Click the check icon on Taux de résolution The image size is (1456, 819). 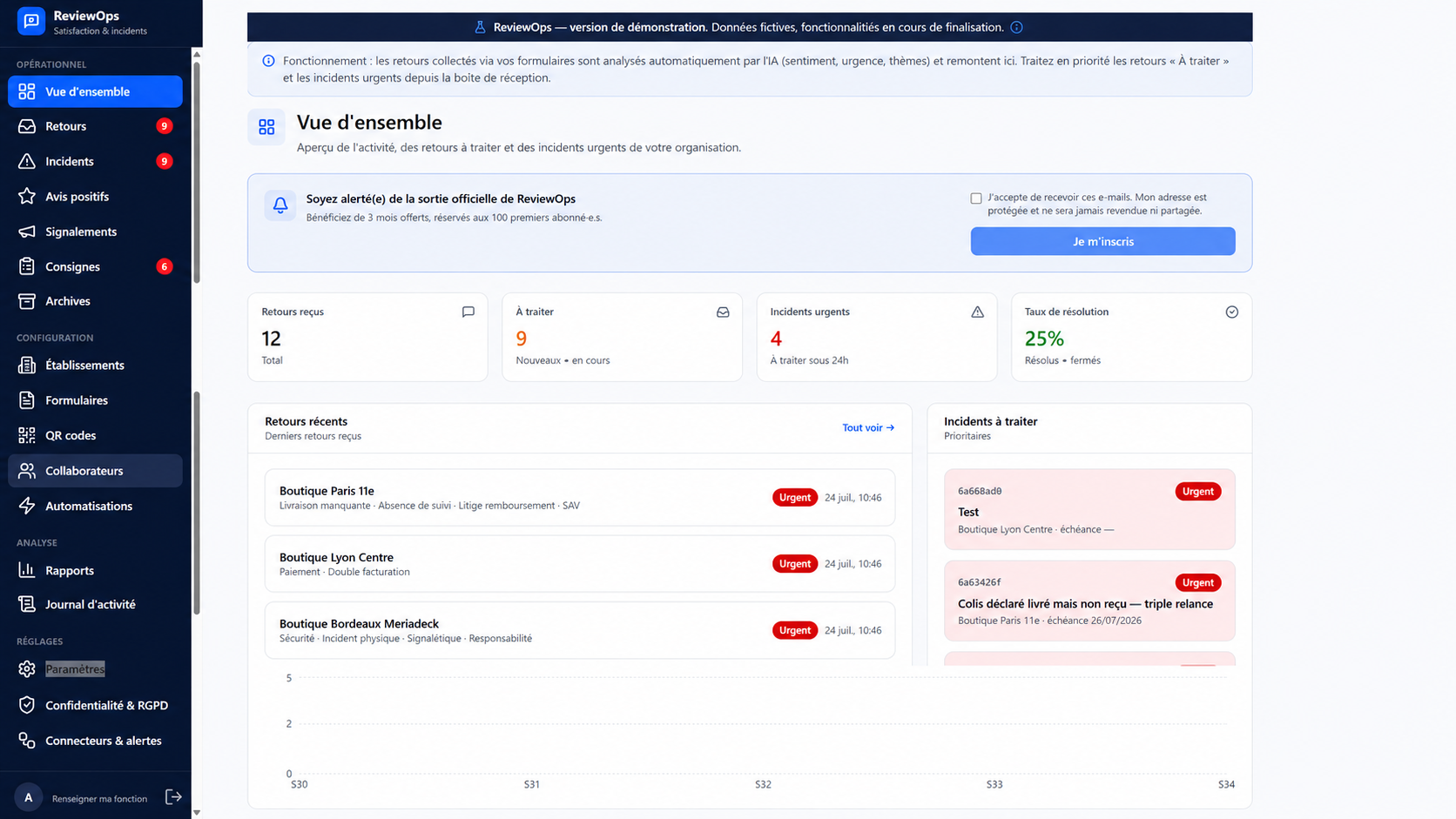point(1231,312)
